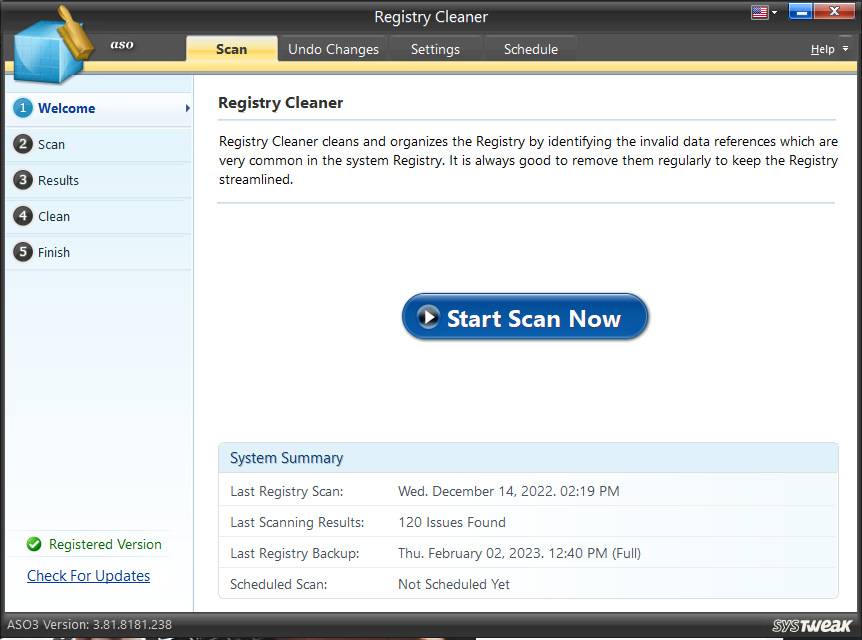
Task: Select the numbered Welcome step icon
Action: (x=23, y=108)
